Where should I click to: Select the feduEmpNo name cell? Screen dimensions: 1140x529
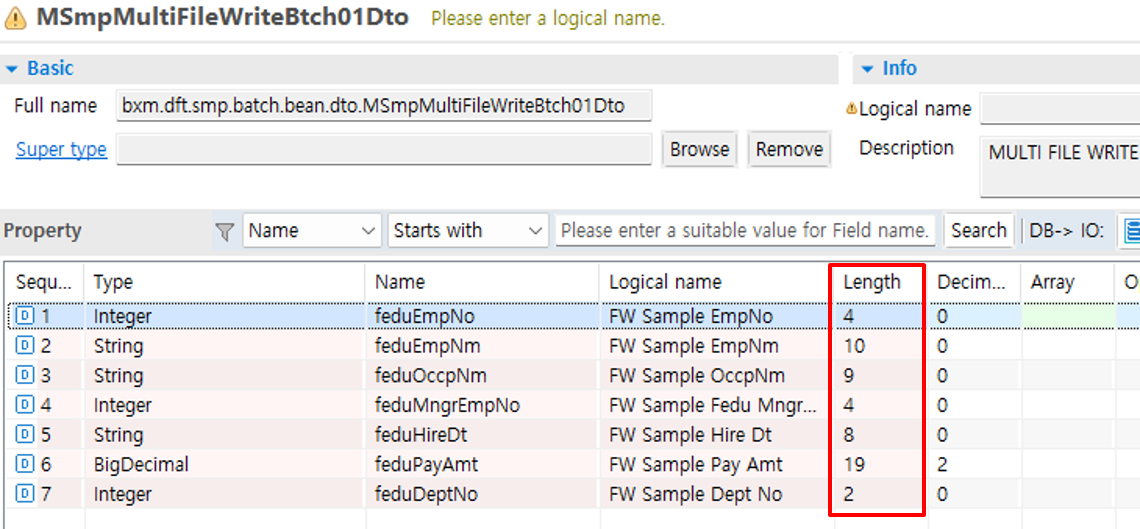tap(483, 317)
